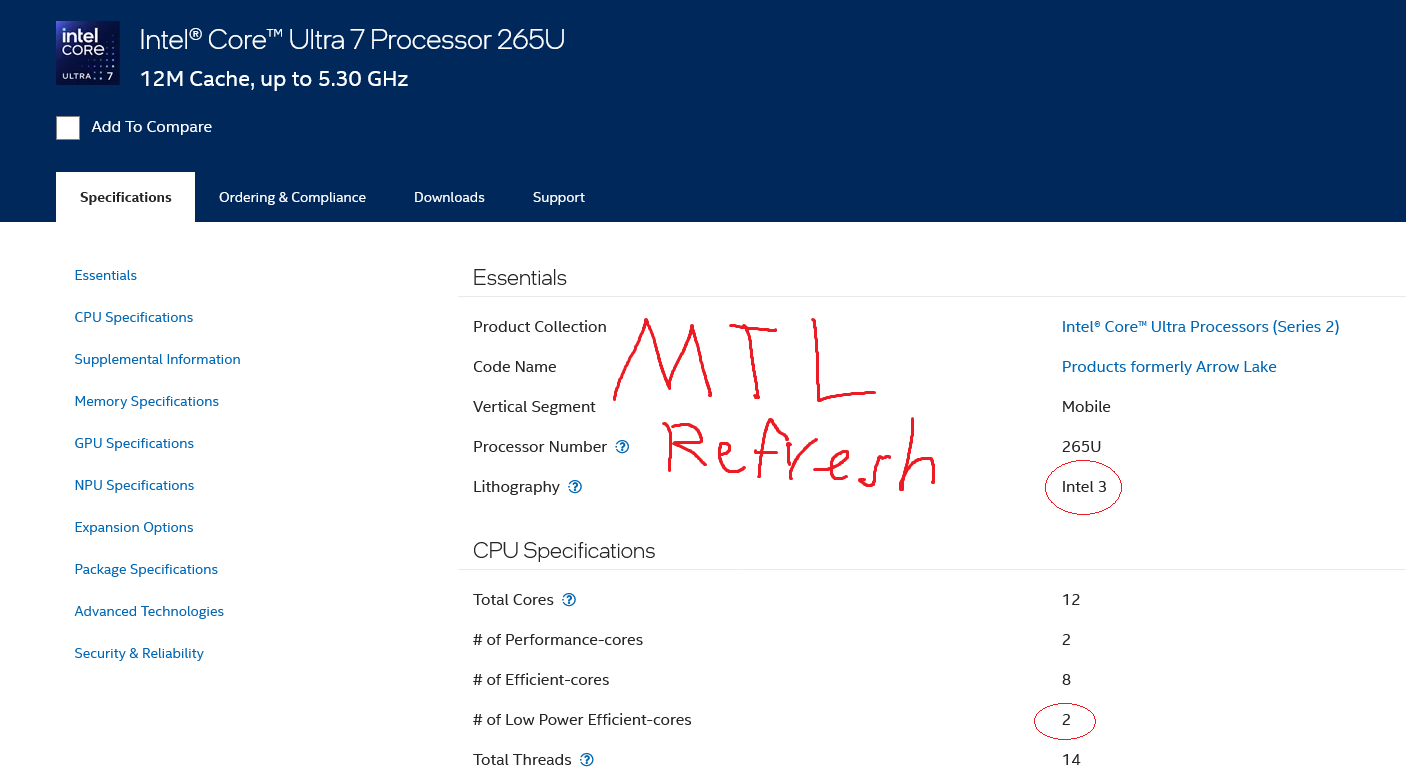Select the Product Collection label
1406x775 pixels.
[540, 327]
